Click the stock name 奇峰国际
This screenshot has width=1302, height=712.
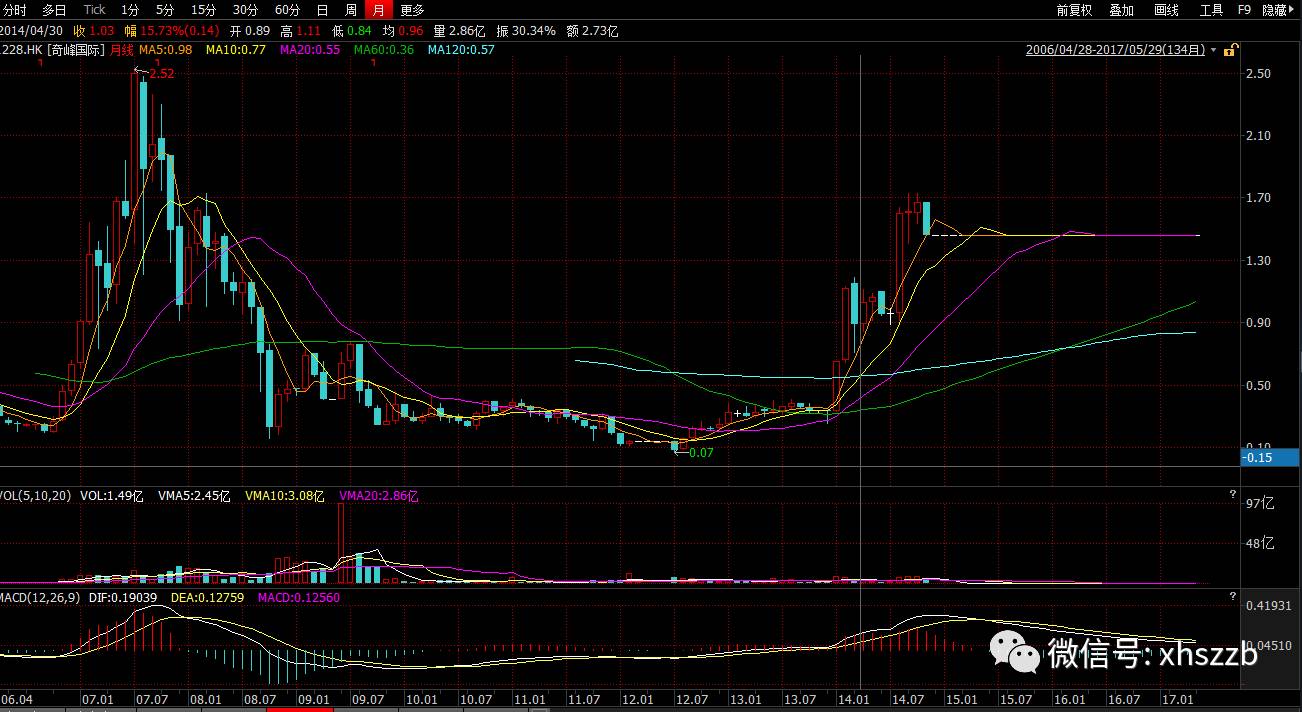(x=75, y=49)
